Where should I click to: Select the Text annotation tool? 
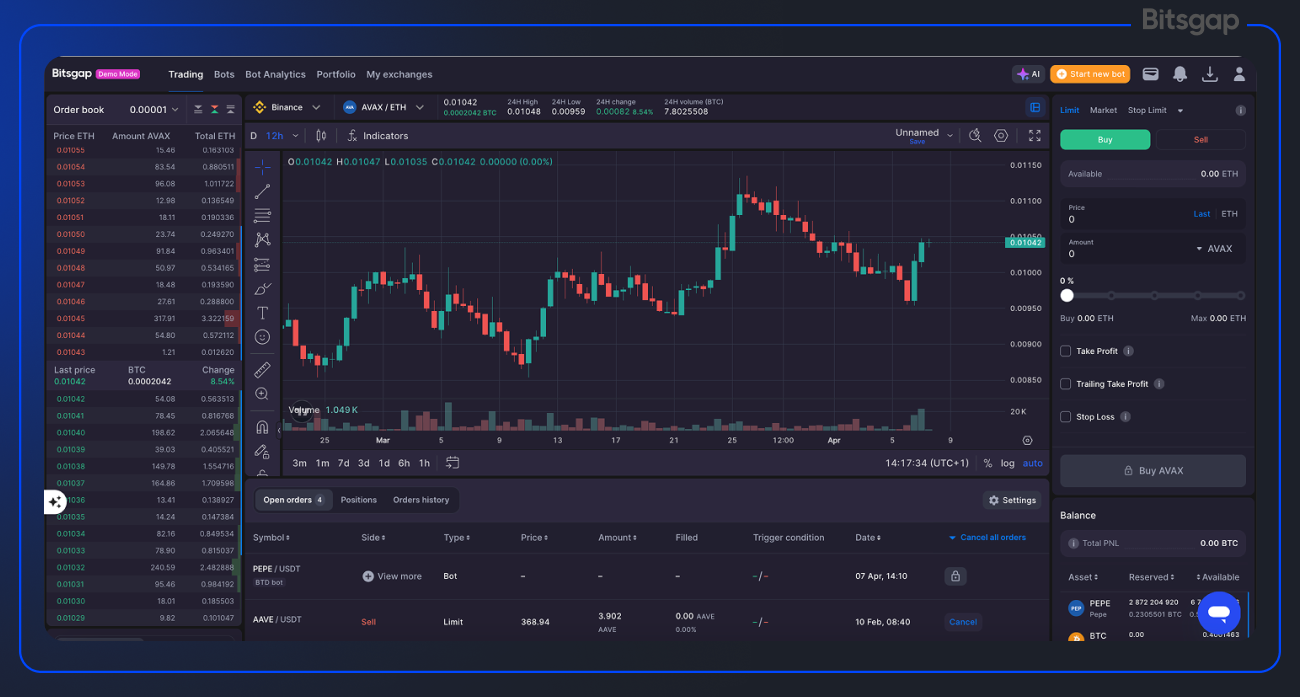[262, 313]
